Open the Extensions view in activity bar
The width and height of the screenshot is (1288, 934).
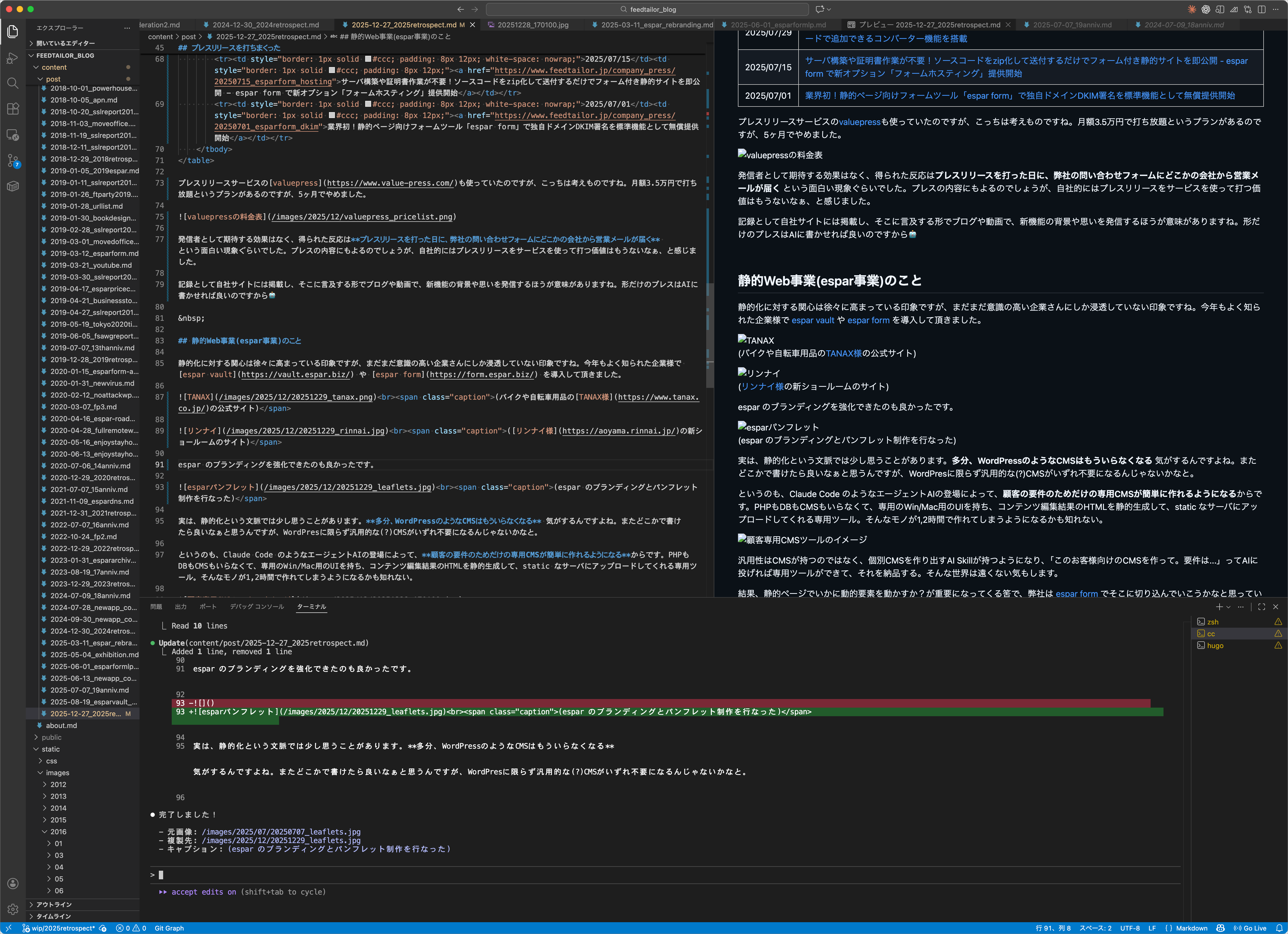pyautogui.click(x=13, y=108)
